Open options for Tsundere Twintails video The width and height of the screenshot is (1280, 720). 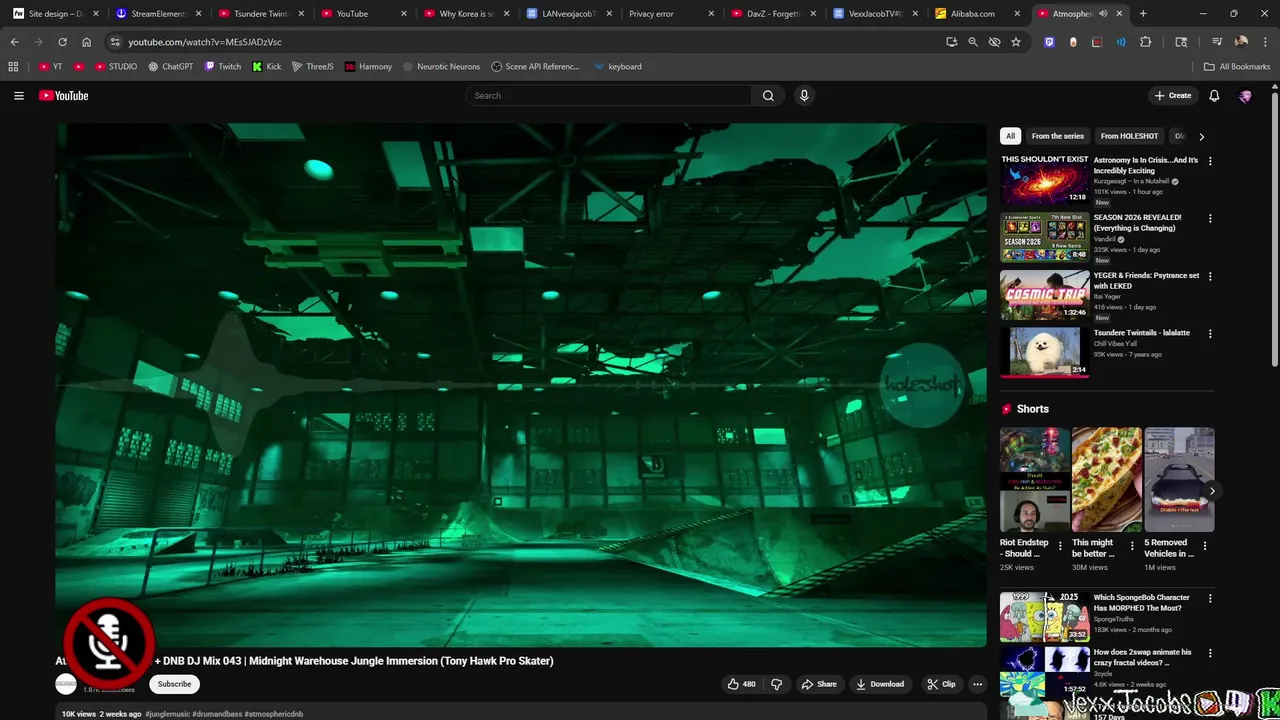click(1210, 333)
